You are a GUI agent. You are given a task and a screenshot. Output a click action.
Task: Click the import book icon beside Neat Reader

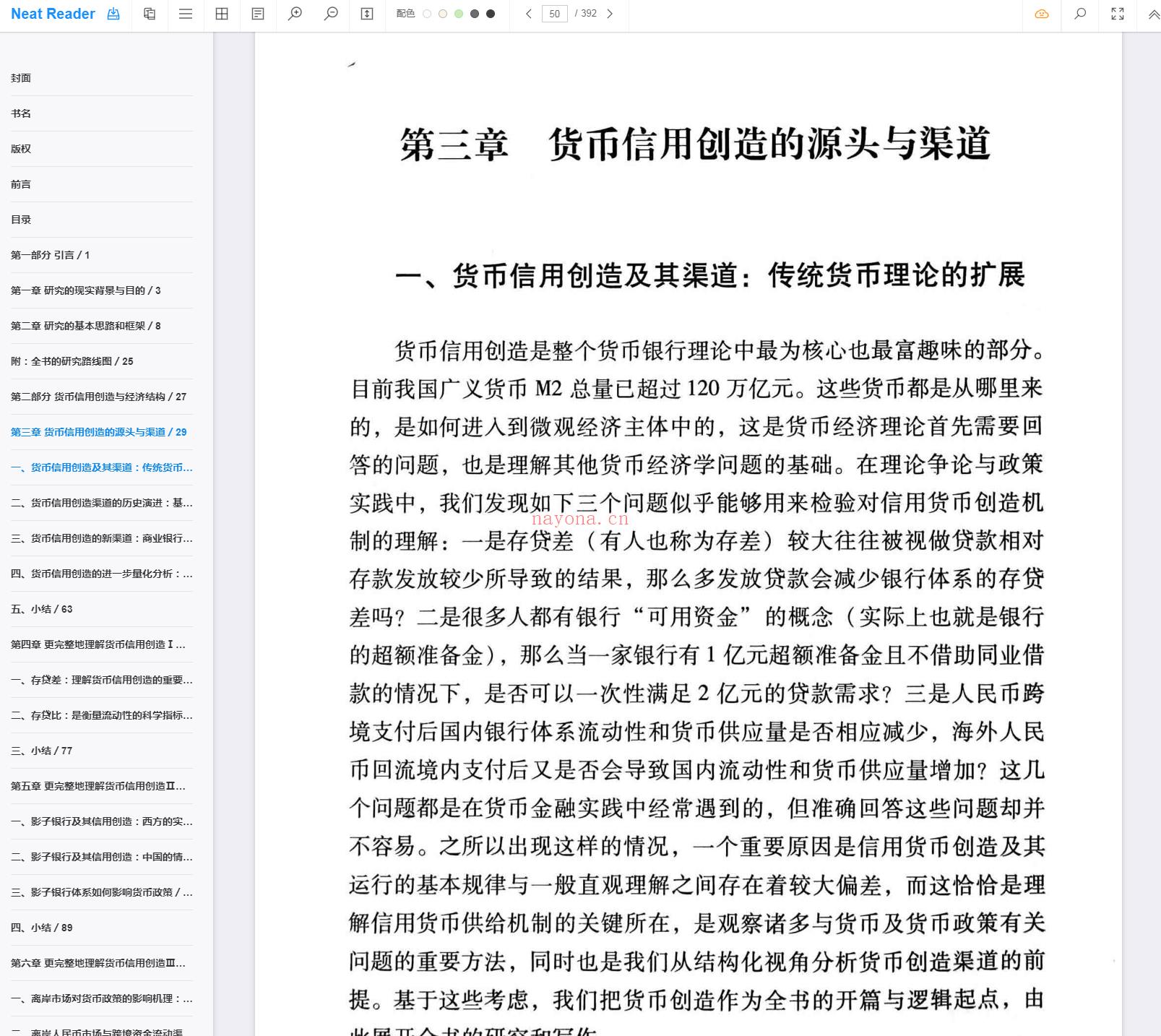click(113, 14)
